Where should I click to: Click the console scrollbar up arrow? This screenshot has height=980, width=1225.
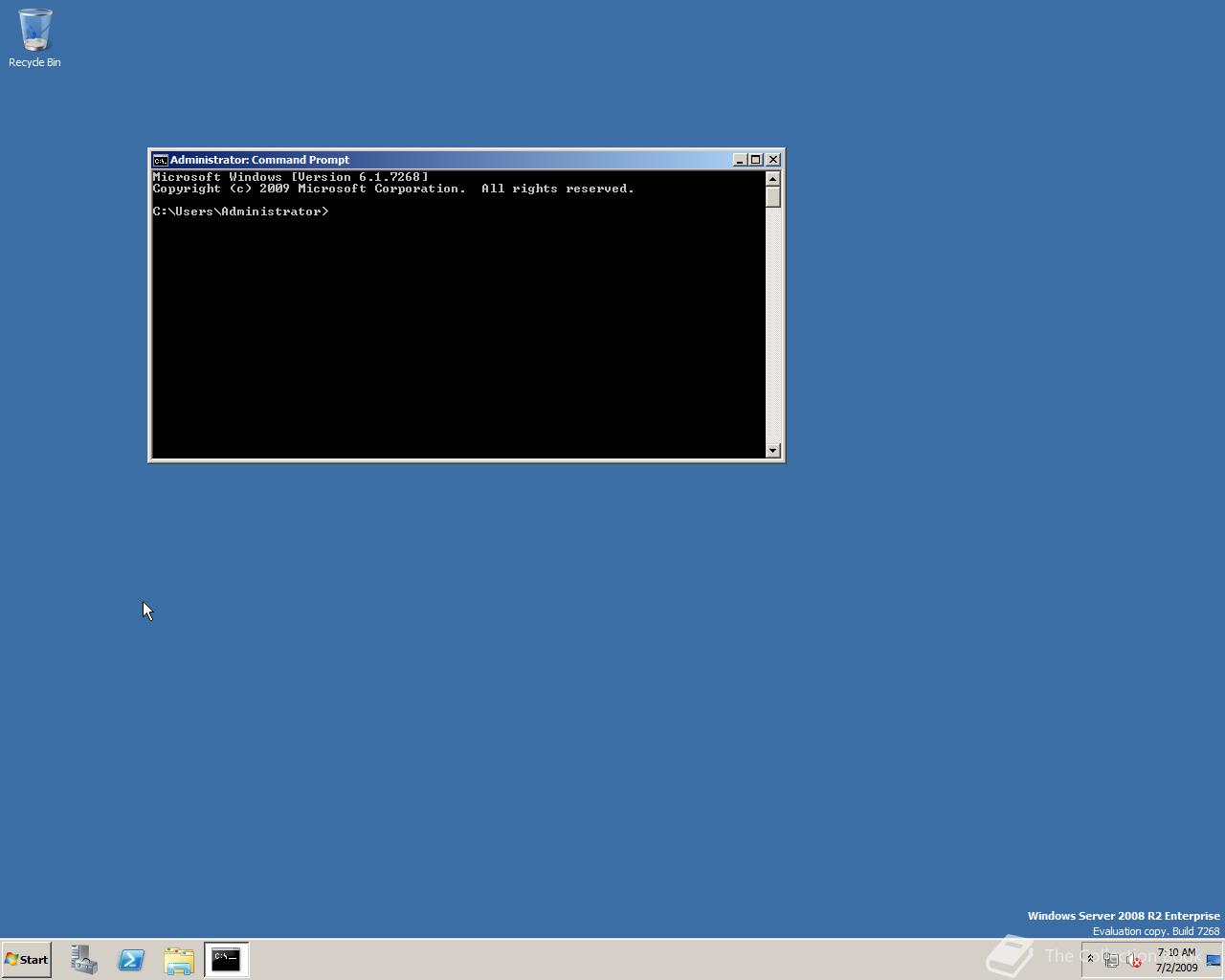coord(773,179)
